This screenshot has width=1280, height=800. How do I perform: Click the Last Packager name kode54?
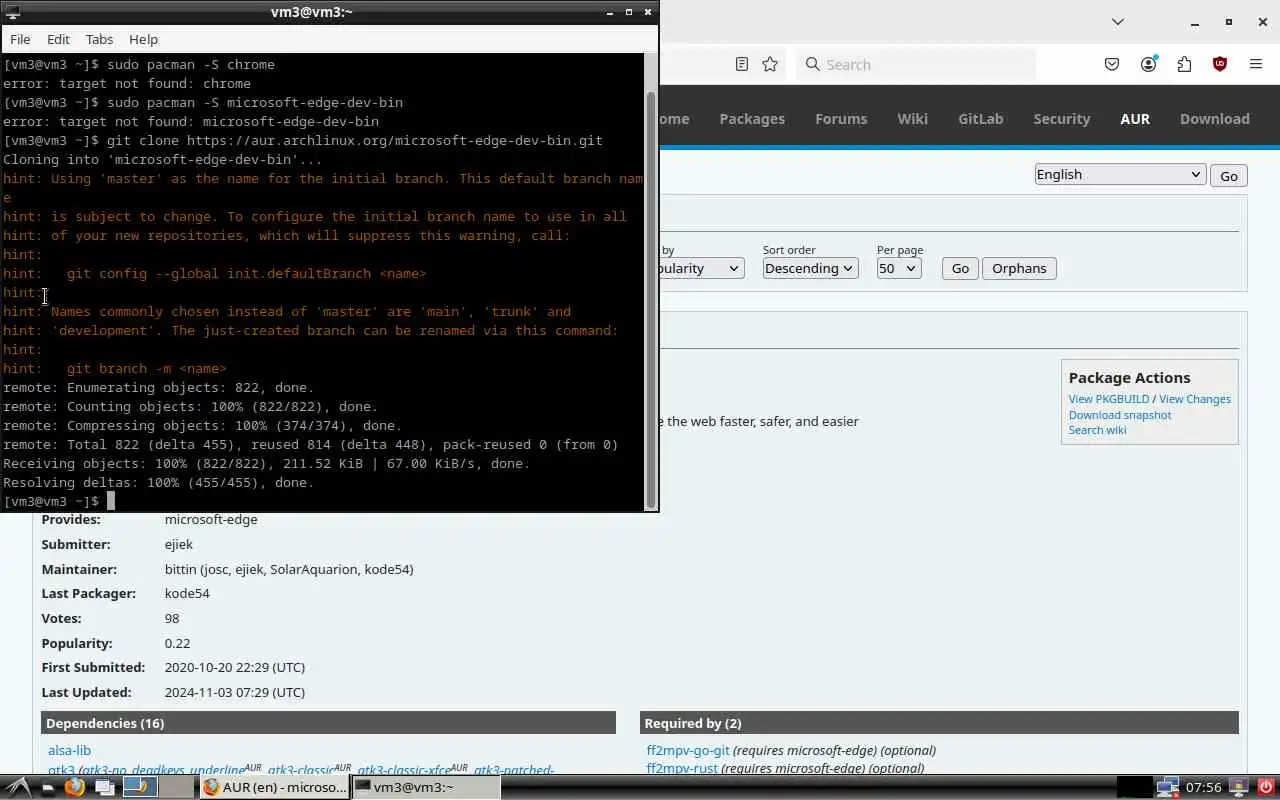(187, 593)
